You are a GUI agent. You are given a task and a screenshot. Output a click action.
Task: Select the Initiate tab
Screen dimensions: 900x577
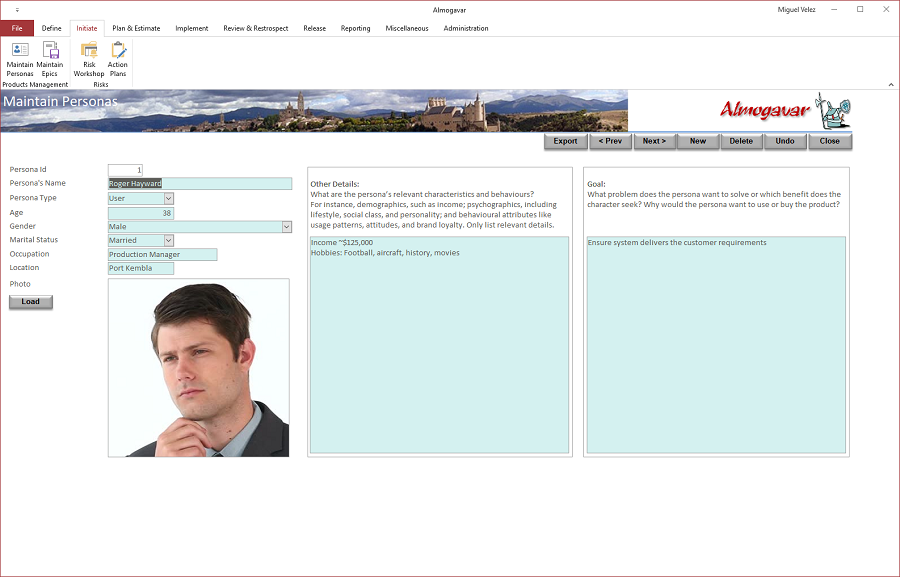click(87, 28)
